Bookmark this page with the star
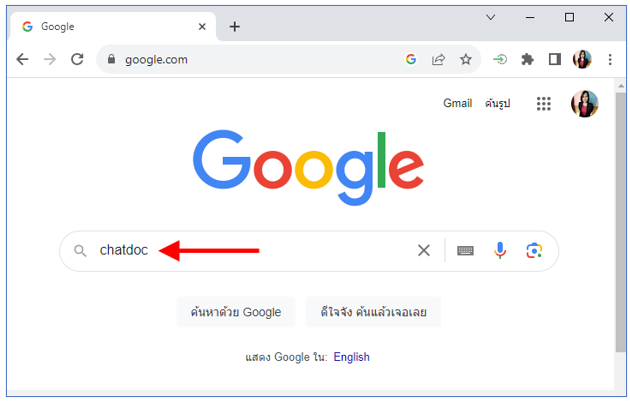 tap(466, 59)
